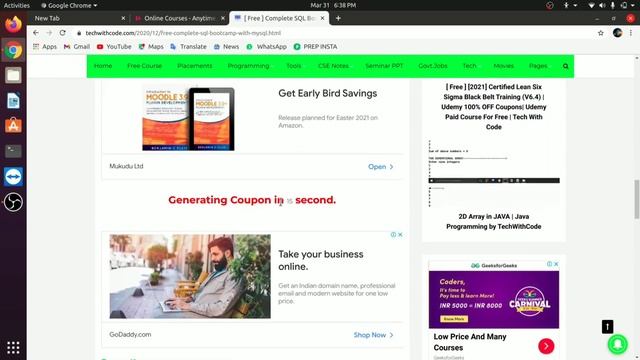Open Translate bookmark

tap(188, 47)
